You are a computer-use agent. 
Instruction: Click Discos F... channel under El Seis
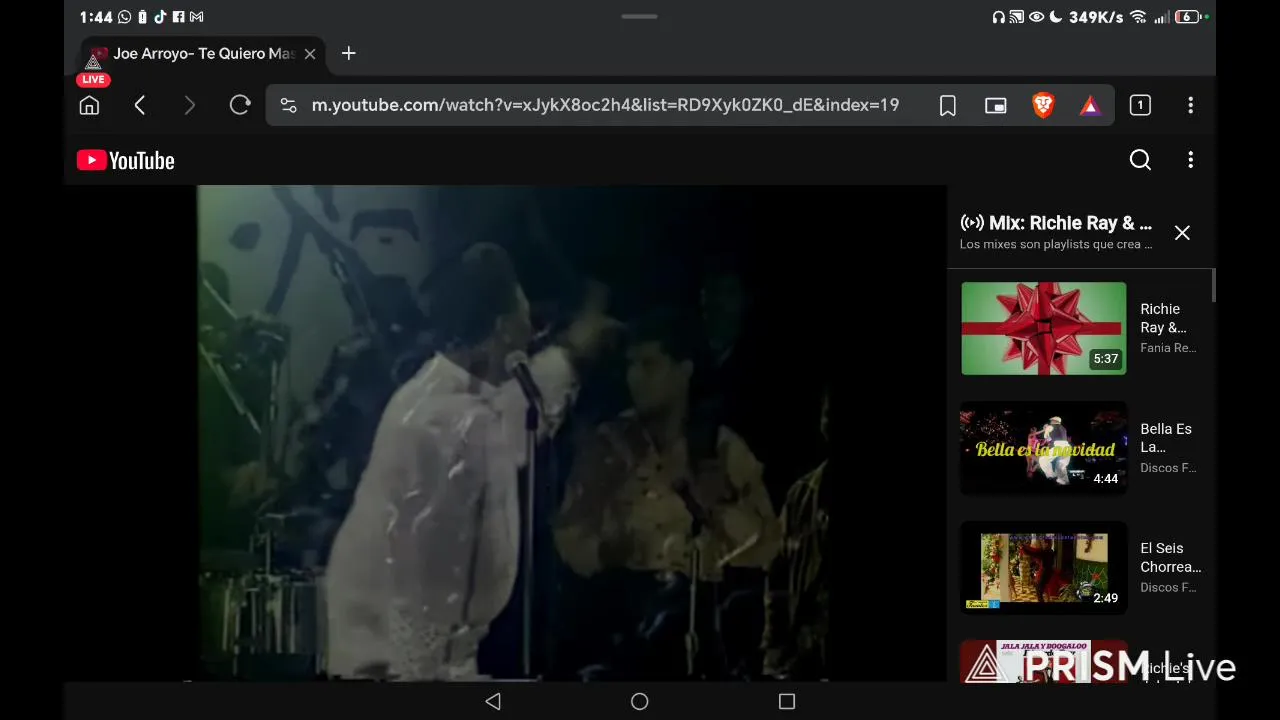pyautogui.click(x=1168, y=587)
